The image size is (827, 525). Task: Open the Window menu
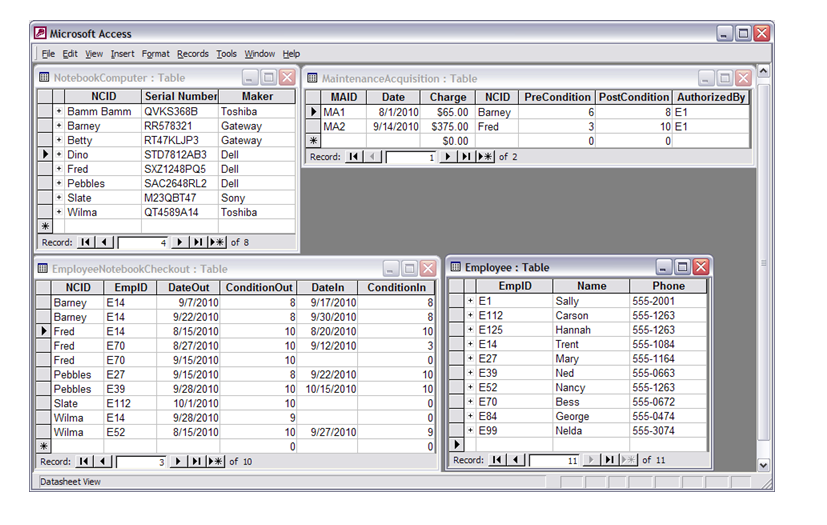tap(259, 54)
